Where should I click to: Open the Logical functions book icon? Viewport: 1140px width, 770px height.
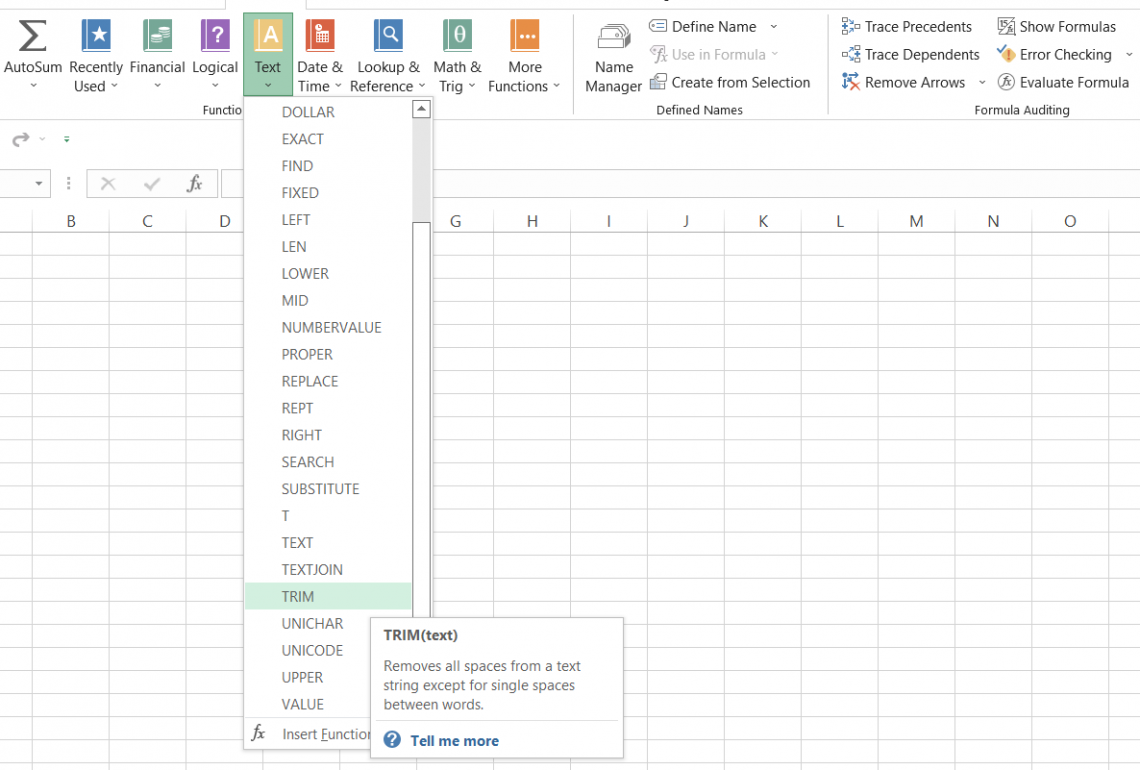[215, 36]
